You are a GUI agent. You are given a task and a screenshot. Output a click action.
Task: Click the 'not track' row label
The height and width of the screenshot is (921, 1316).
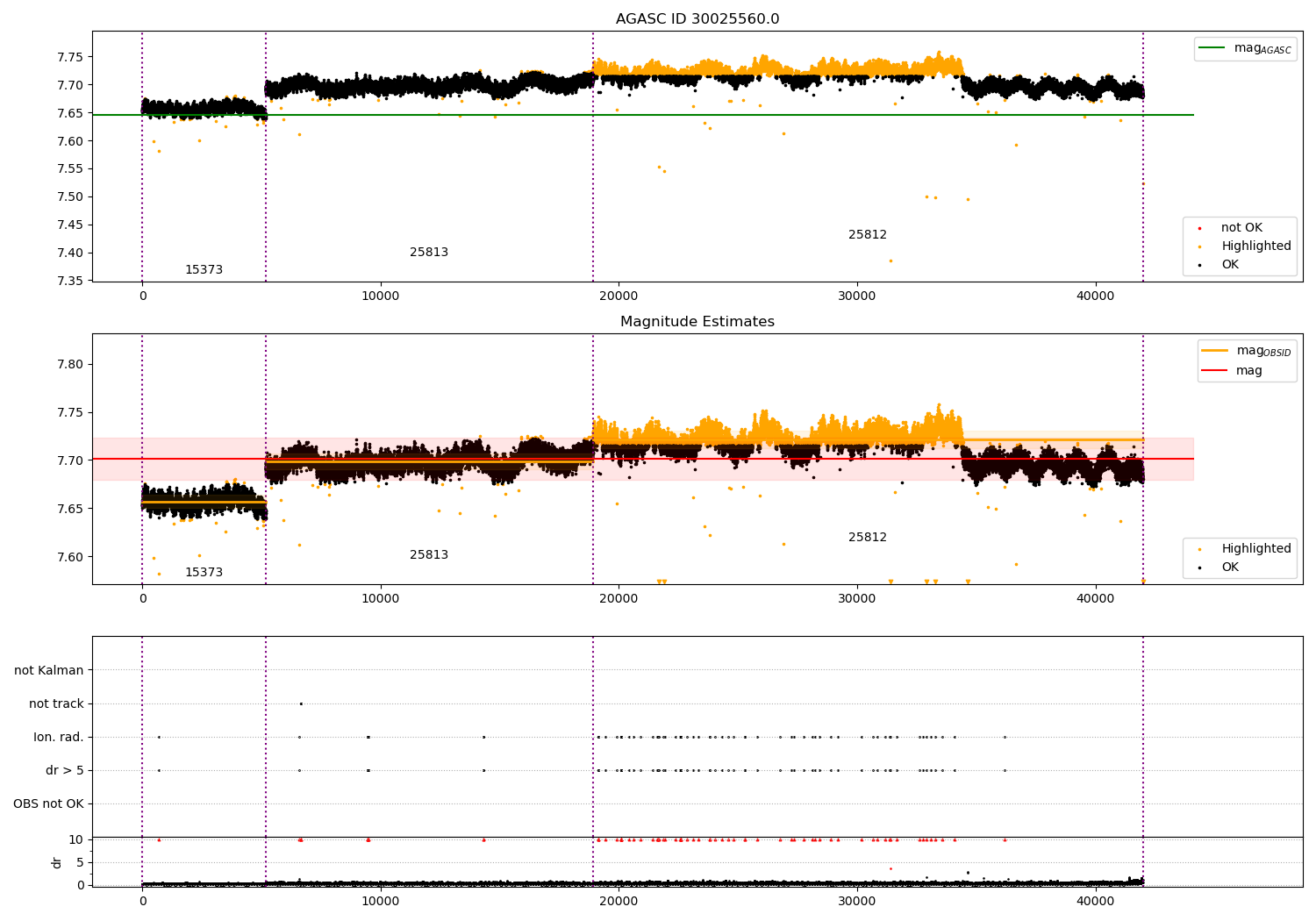pos(56,703)
